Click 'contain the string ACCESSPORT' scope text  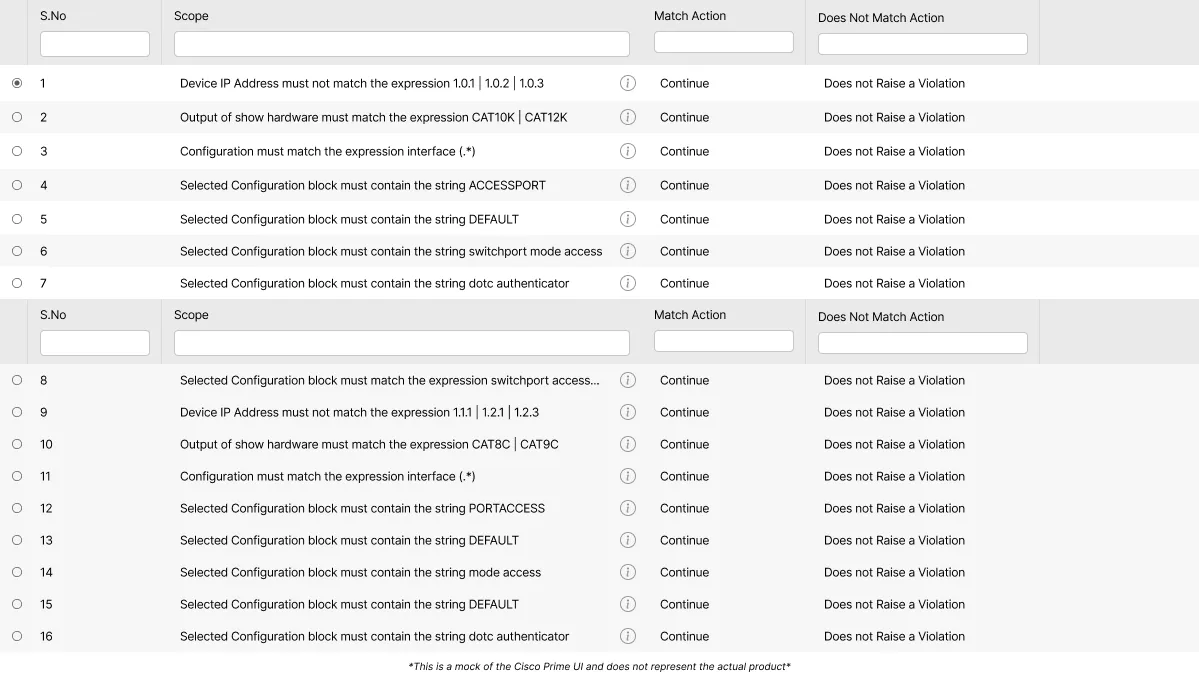click(362, 185)
